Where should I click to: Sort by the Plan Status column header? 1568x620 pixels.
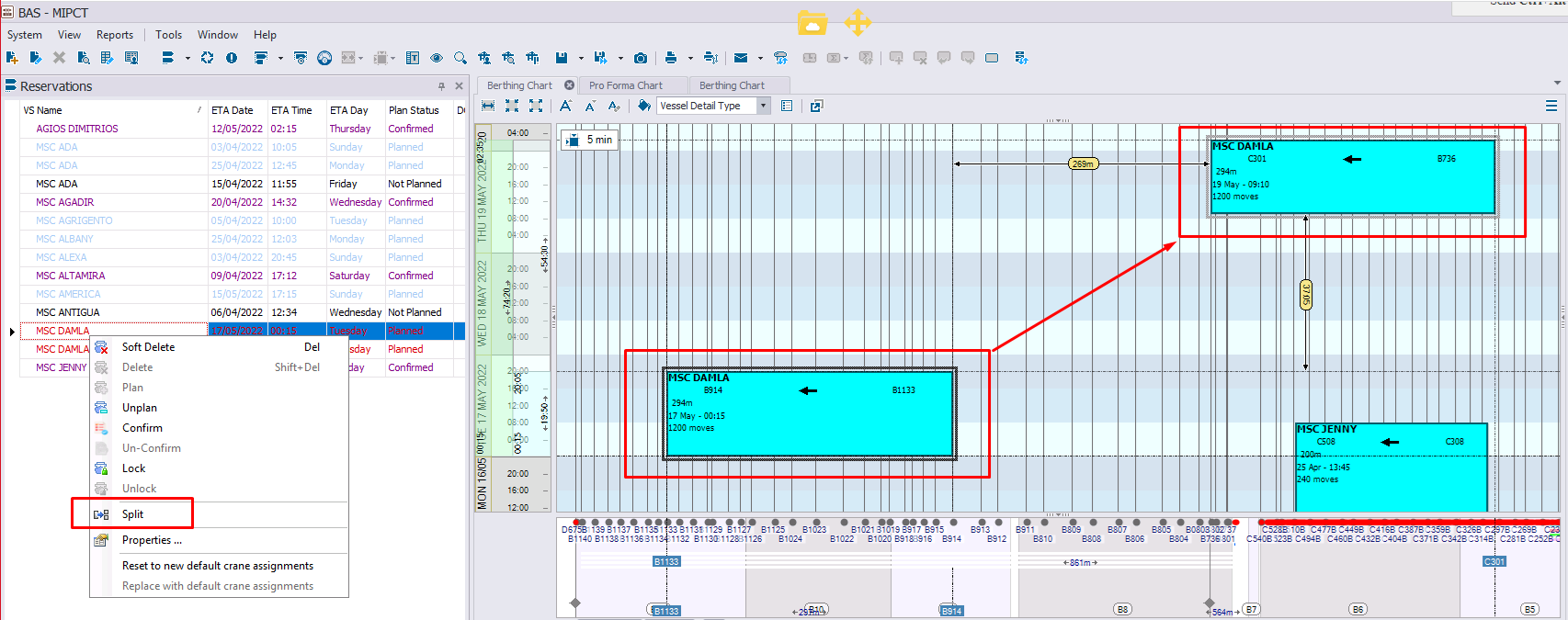419,110
